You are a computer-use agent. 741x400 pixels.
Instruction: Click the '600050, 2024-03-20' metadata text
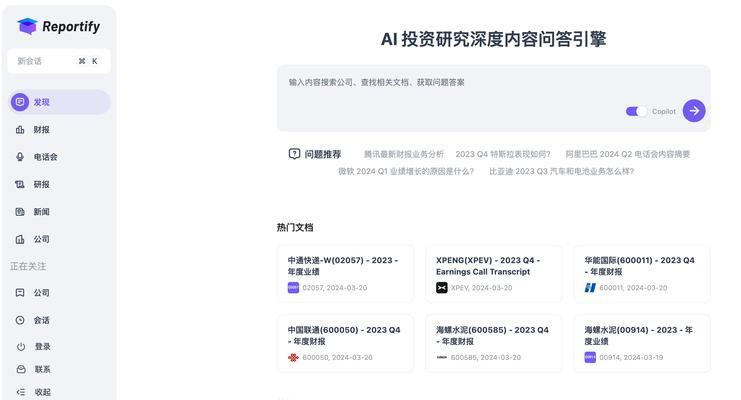pos(337,357)
